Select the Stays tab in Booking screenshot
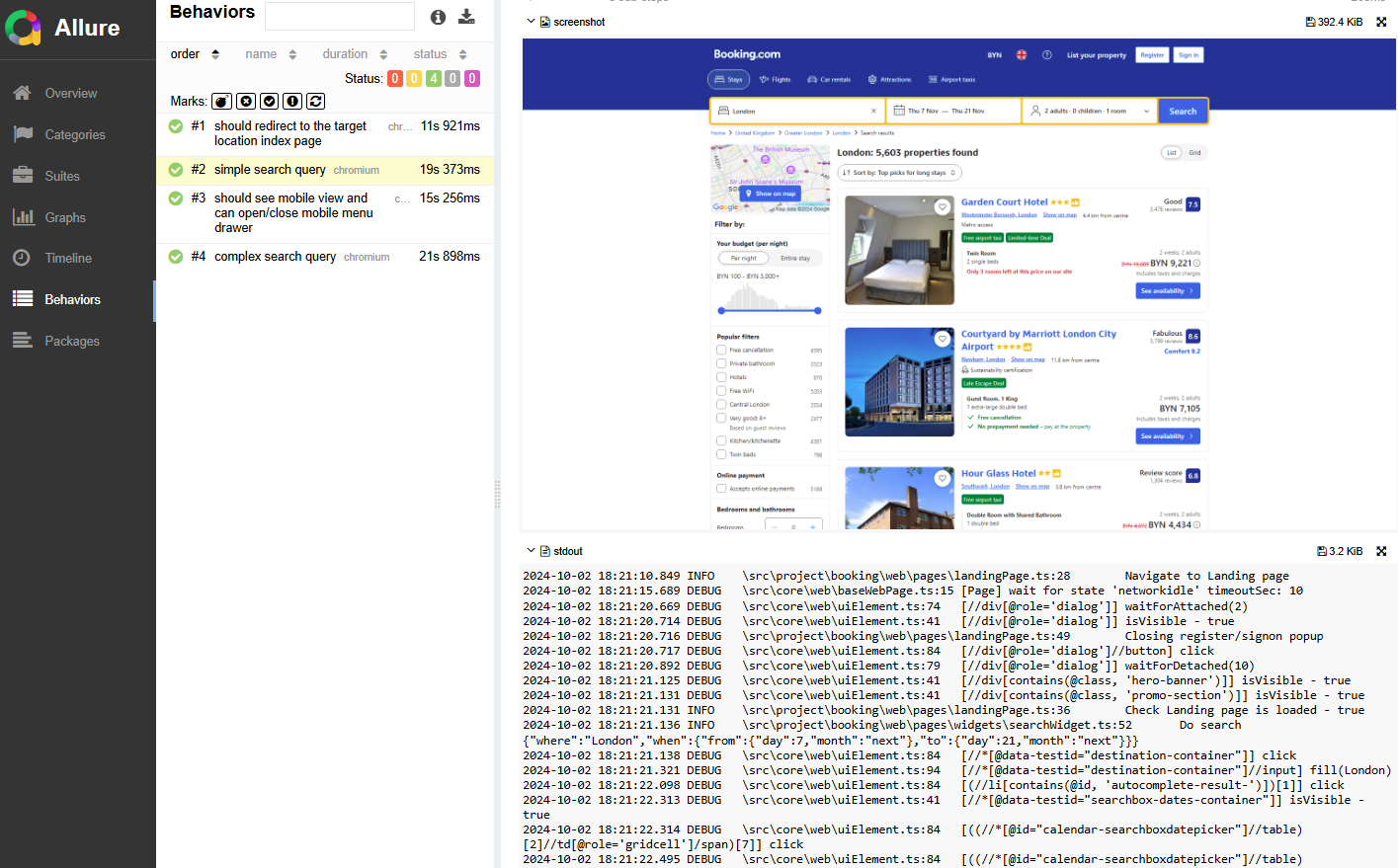This screenshot has width=1398, height=868. coord(729,79)
